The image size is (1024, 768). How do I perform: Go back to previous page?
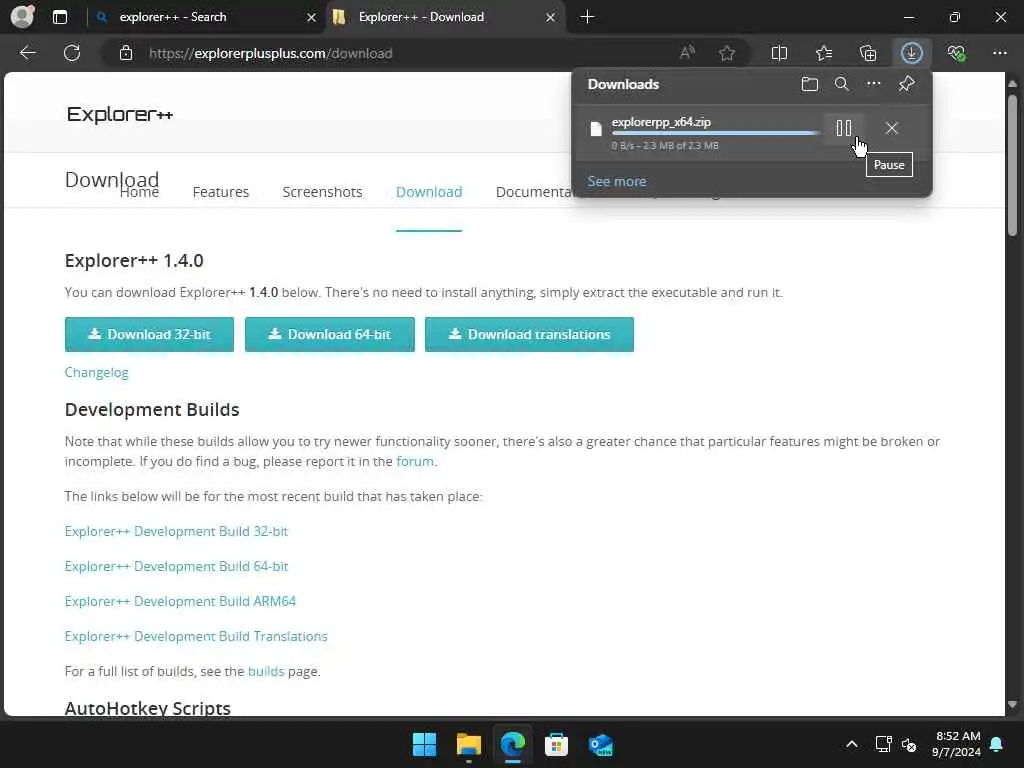tap(27, 53)
